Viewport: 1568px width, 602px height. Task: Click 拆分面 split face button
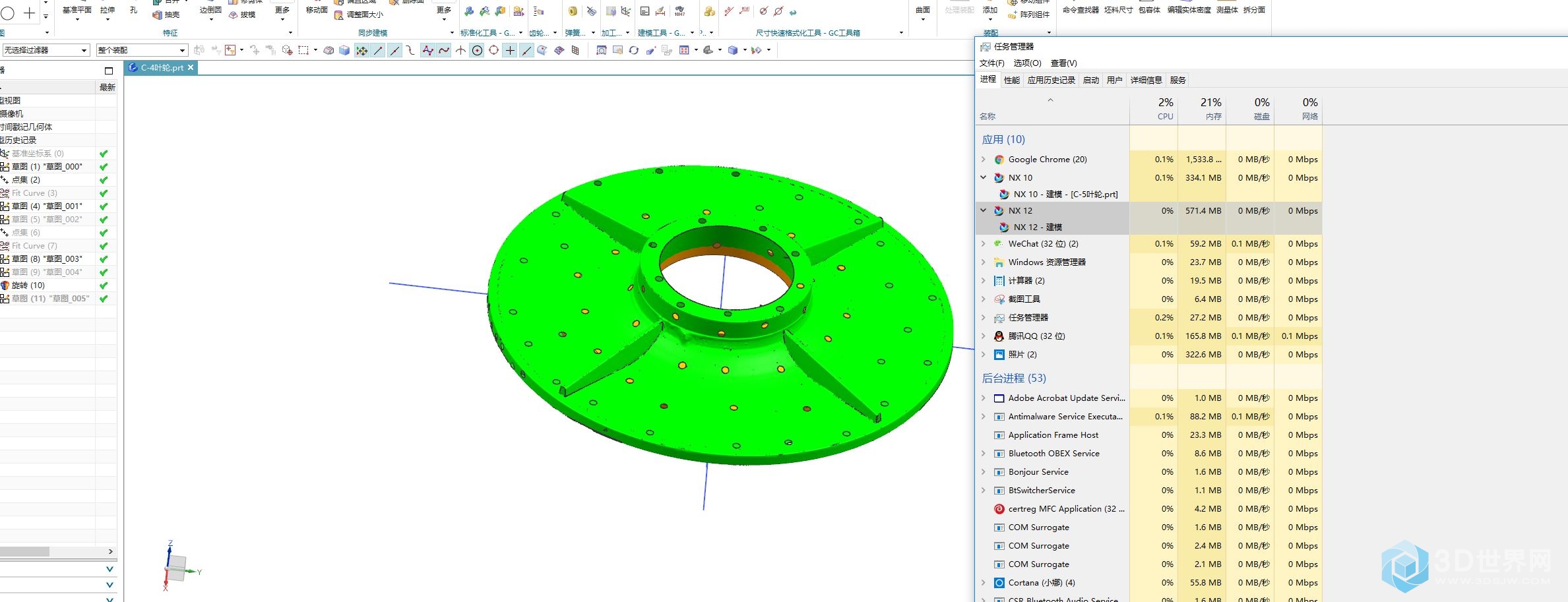1254,10
